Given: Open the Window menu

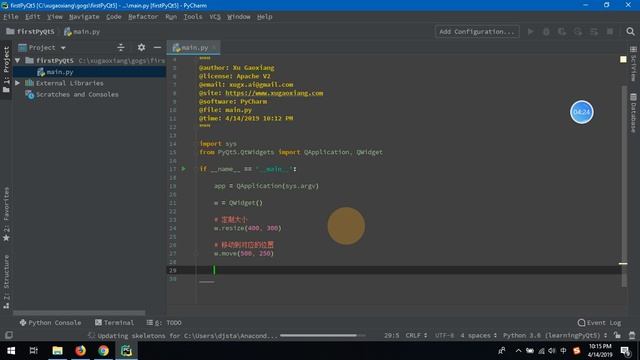Looking at the screenshot, I should (x=238, y=17).
